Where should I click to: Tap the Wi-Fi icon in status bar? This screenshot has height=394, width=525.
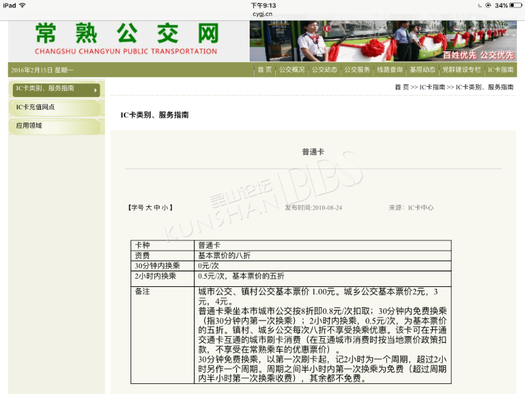pos(22,5)
